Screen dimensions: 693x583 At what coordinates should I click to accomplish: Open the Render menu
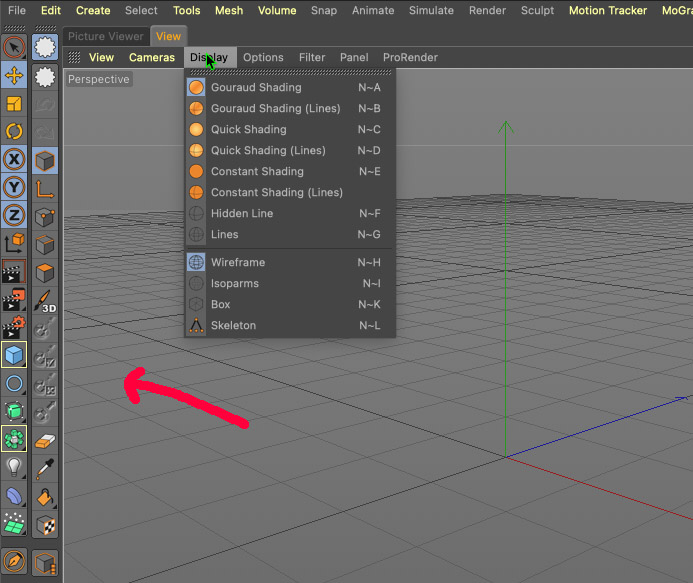click(x=487, y=10)
